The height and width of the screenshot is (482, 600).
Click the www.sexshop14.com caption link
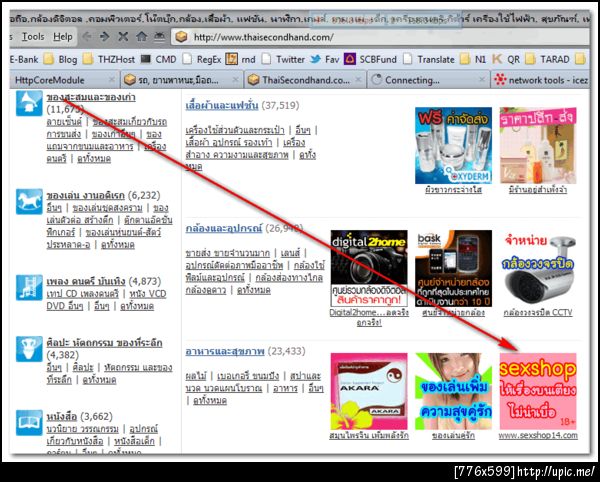[x=538, y=436]
